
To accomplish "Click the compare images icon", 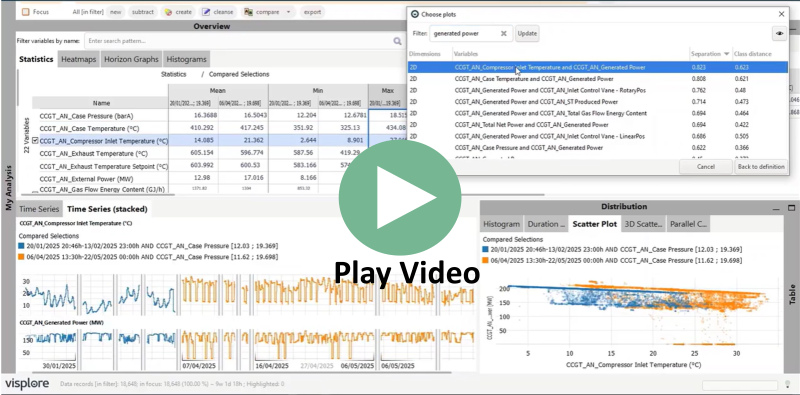I will pos(248,12).
